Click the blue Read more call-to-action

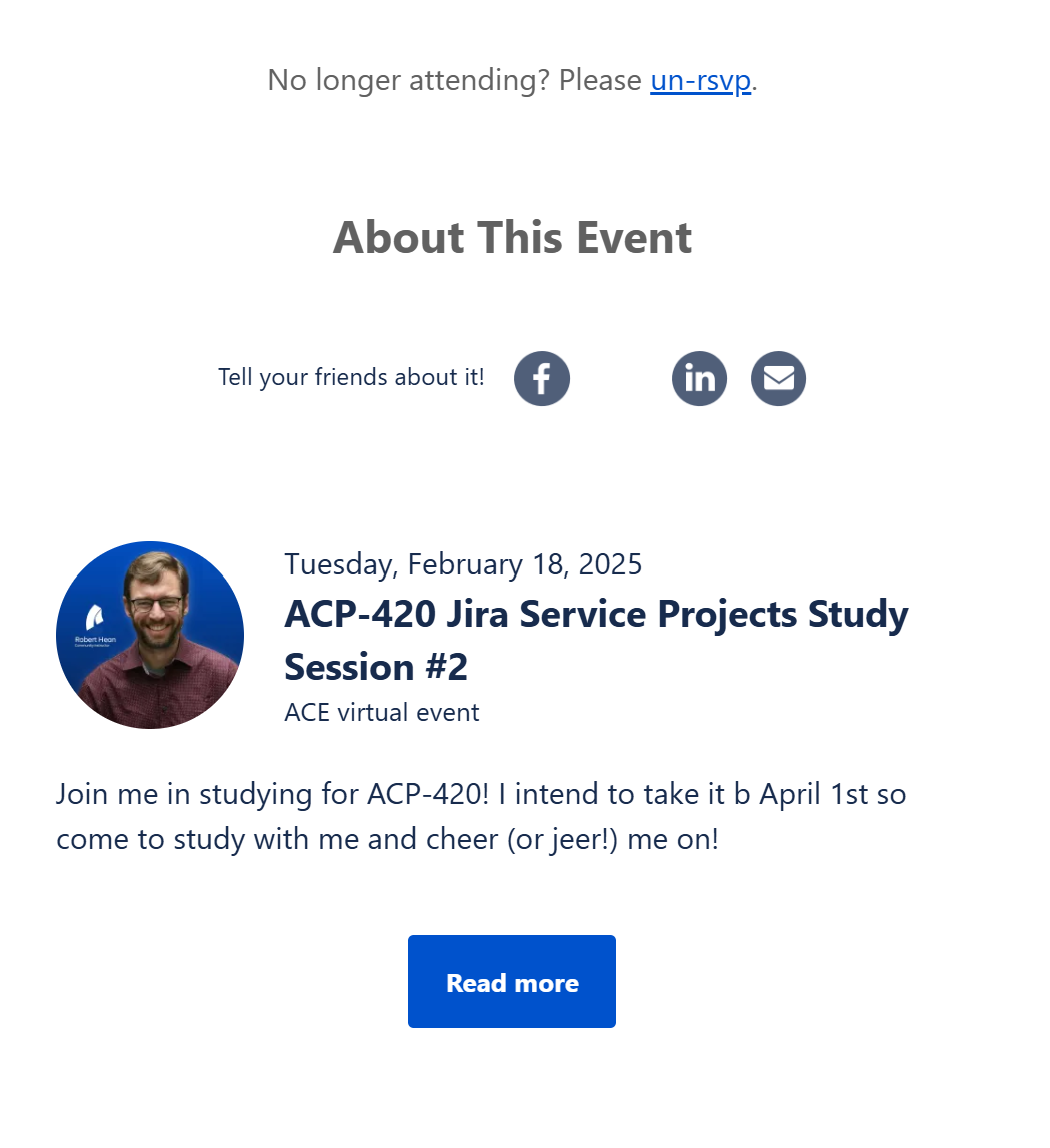click(x=511, y=981)
